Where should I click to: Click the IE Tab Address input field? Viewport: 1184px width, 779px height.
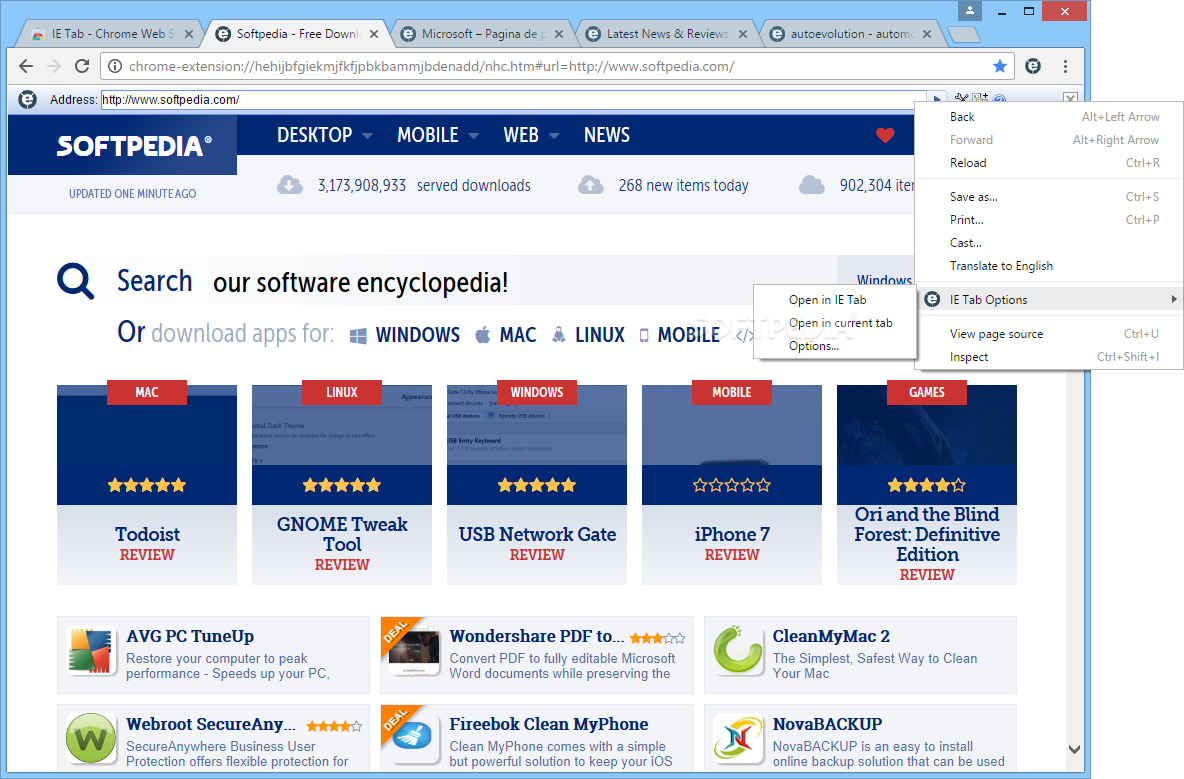coord(513,99)
